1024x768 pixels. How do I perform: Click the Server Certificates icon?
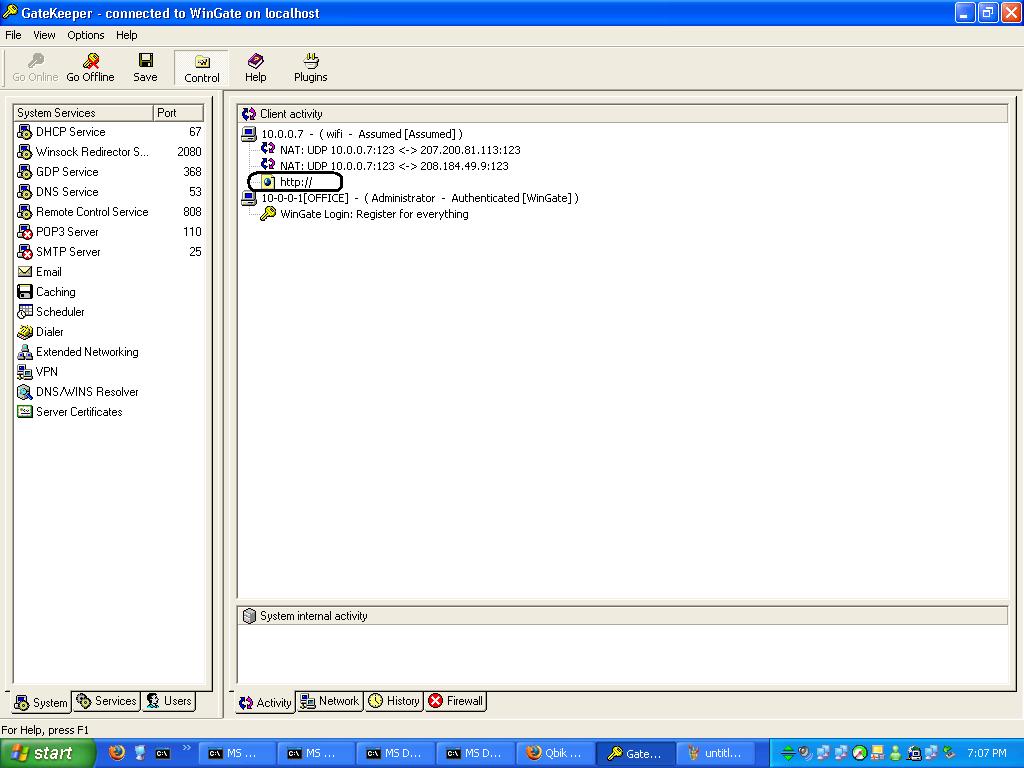pos(25,412)
